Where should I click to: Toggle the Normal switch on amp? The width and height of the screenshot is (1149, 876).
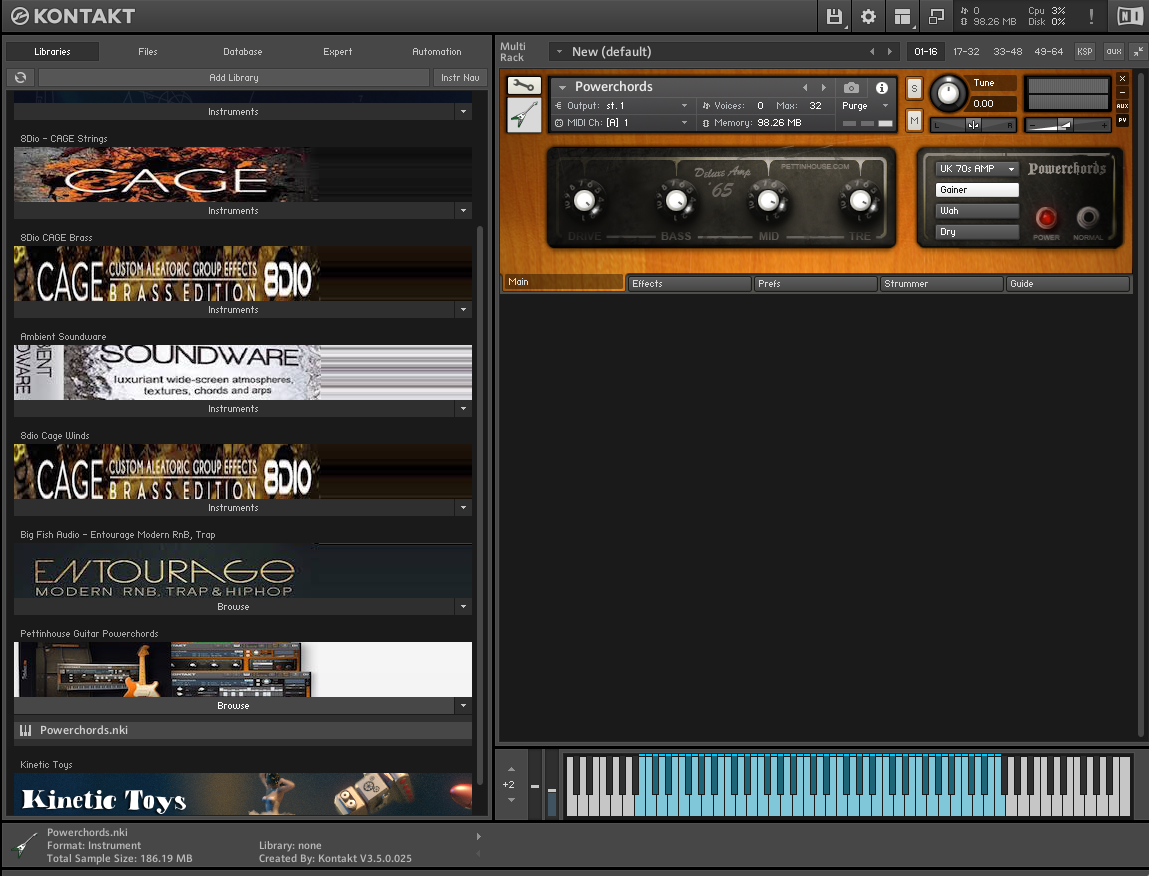point(1087,217)
